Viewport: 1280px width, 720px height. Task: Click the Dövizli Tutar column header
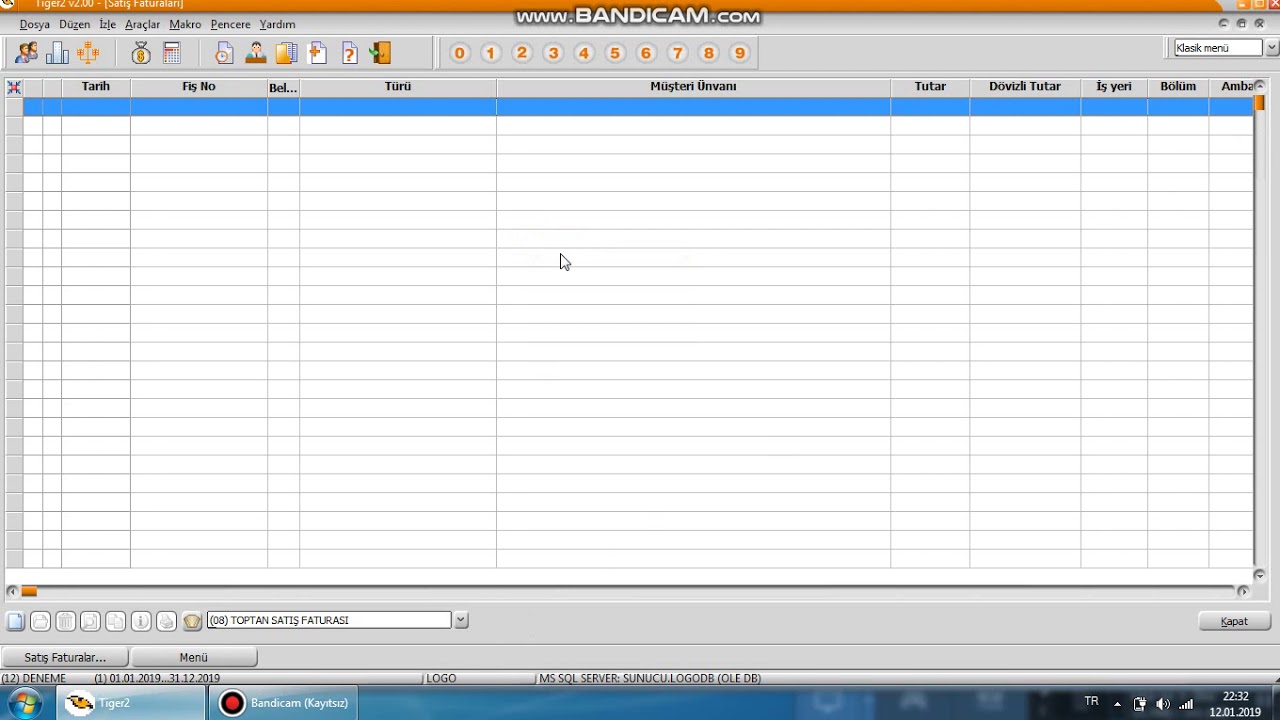[x=1025, y=87]
